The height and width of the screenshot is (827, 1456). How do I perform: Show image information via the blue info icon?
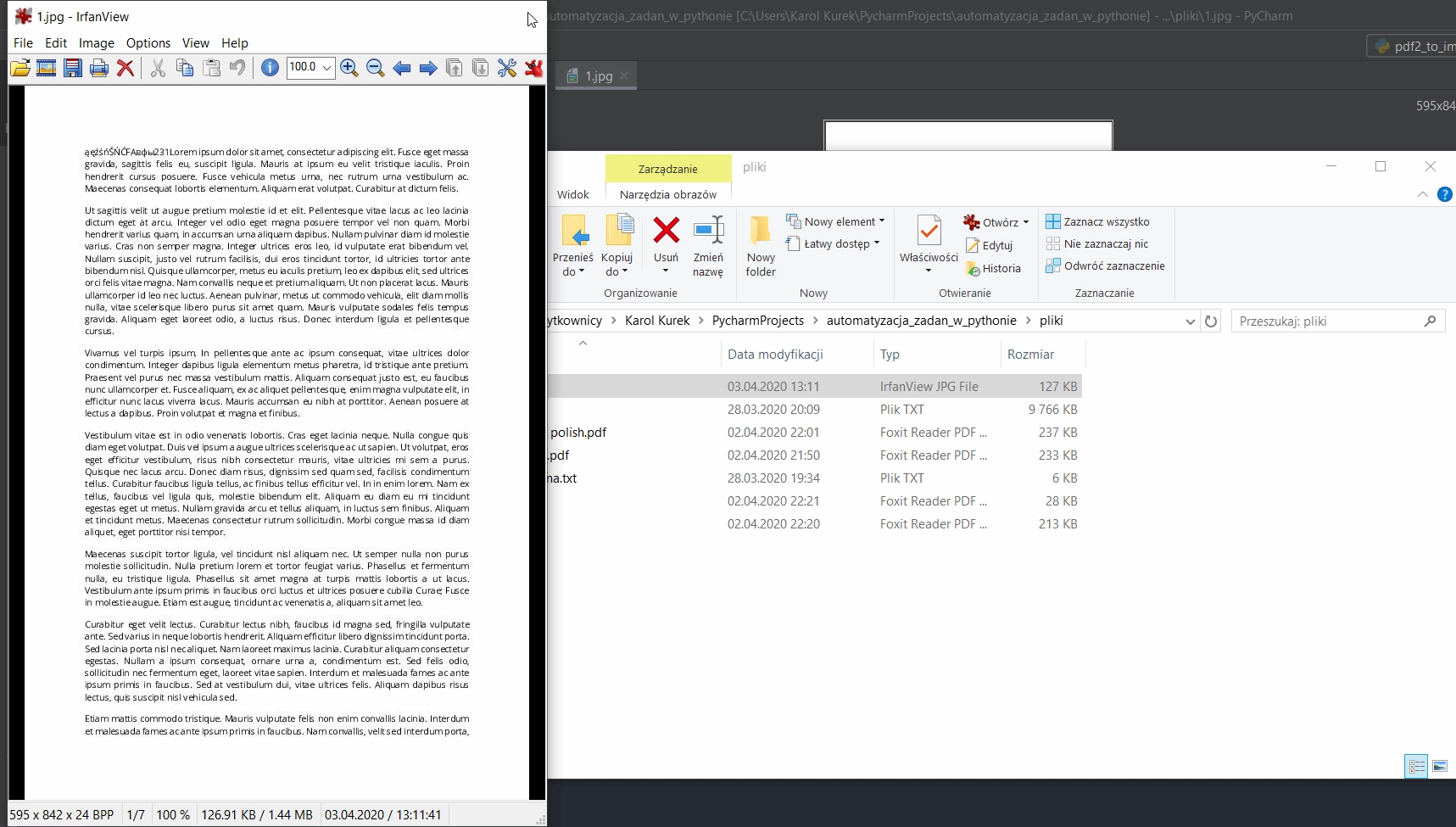click(270, 68)
